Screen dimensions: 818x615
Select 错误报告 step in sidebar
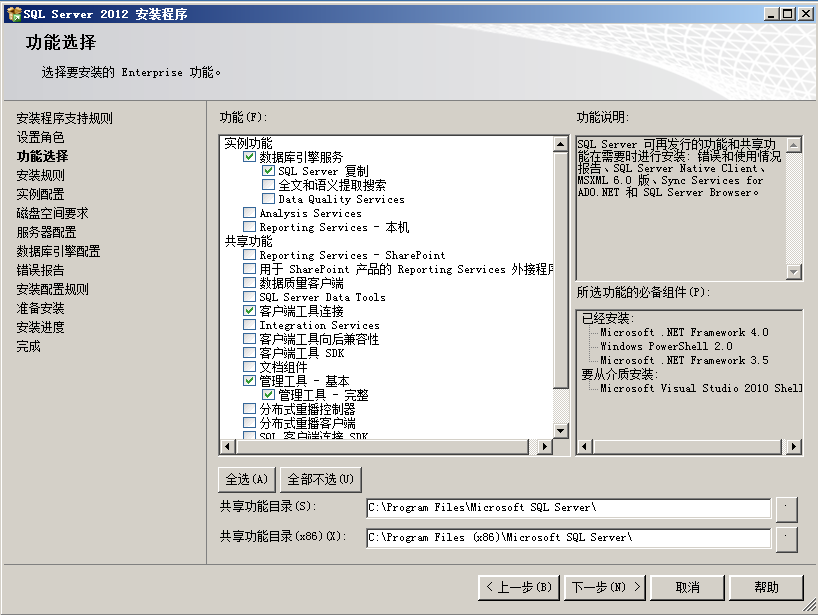(x=40, y=270)
